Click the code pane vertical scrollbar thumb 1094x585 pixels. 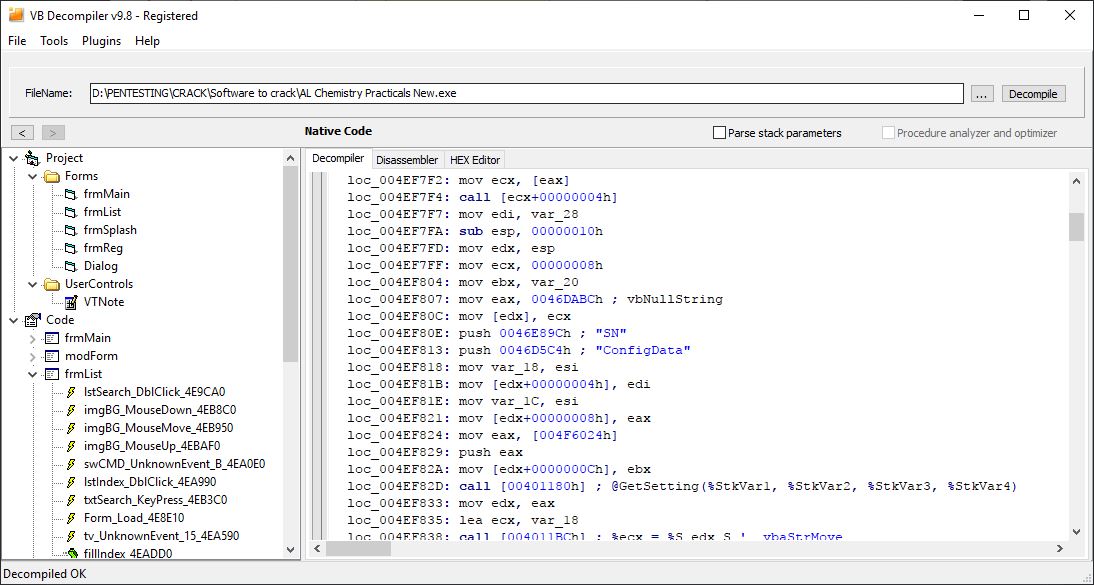(1076, 226)
